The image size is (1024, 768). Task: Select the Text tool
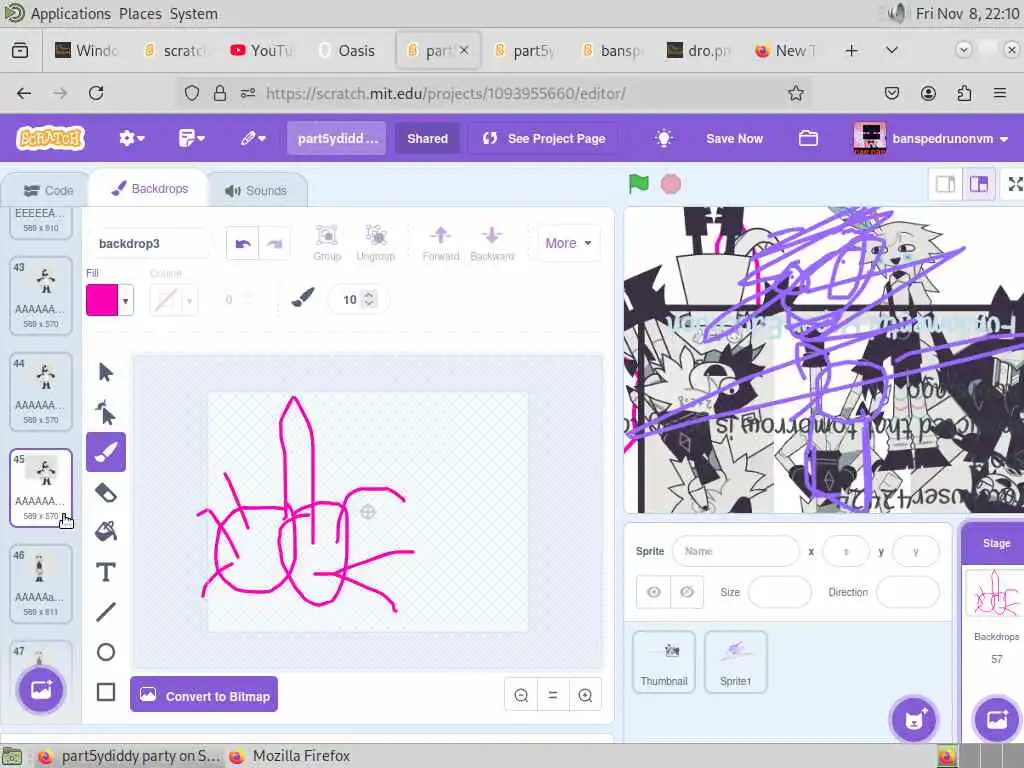106,572
